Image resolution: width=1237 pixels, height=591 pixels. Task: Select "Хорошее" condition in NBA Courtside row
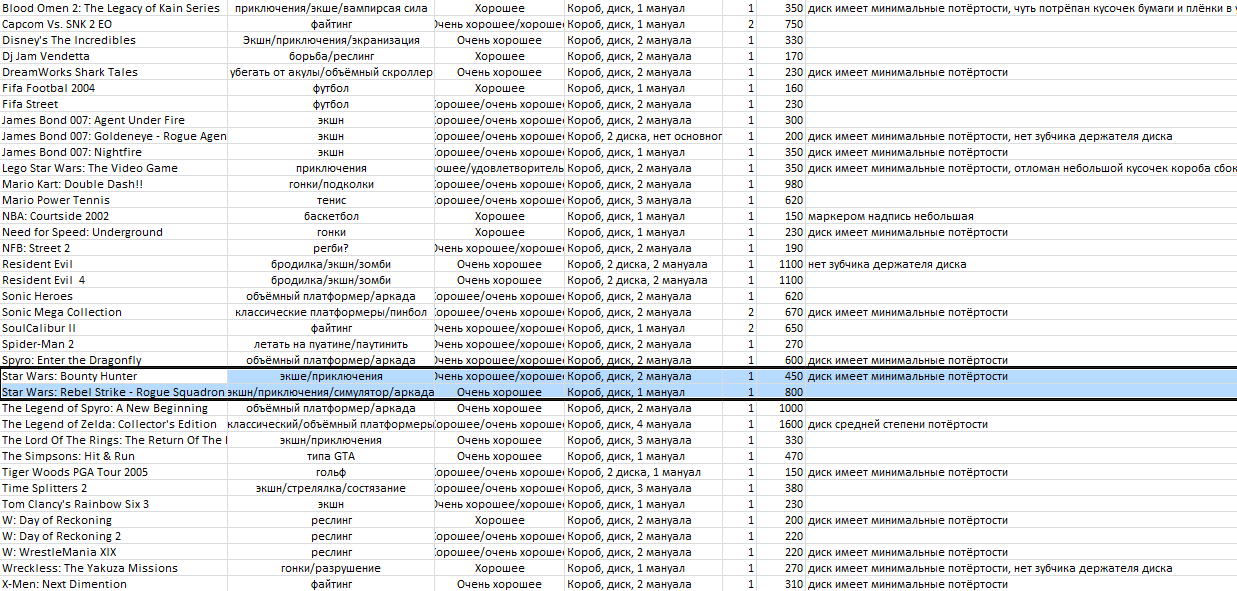pyautogui.click(x=499, y=216)
